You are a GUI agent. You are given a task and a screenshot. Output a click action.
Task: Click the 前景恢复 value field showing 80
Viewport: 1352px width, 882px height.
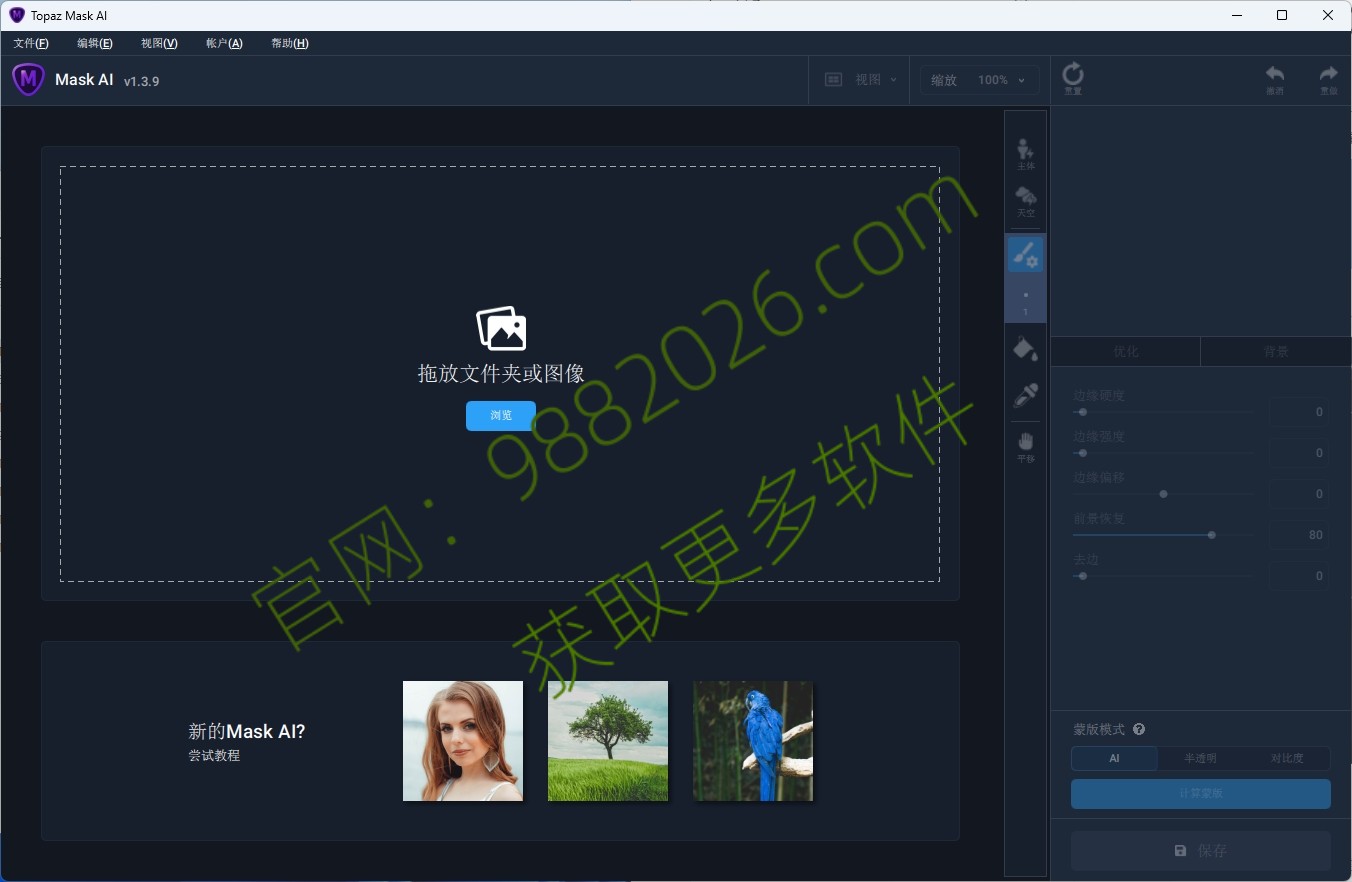[1299, 535]
